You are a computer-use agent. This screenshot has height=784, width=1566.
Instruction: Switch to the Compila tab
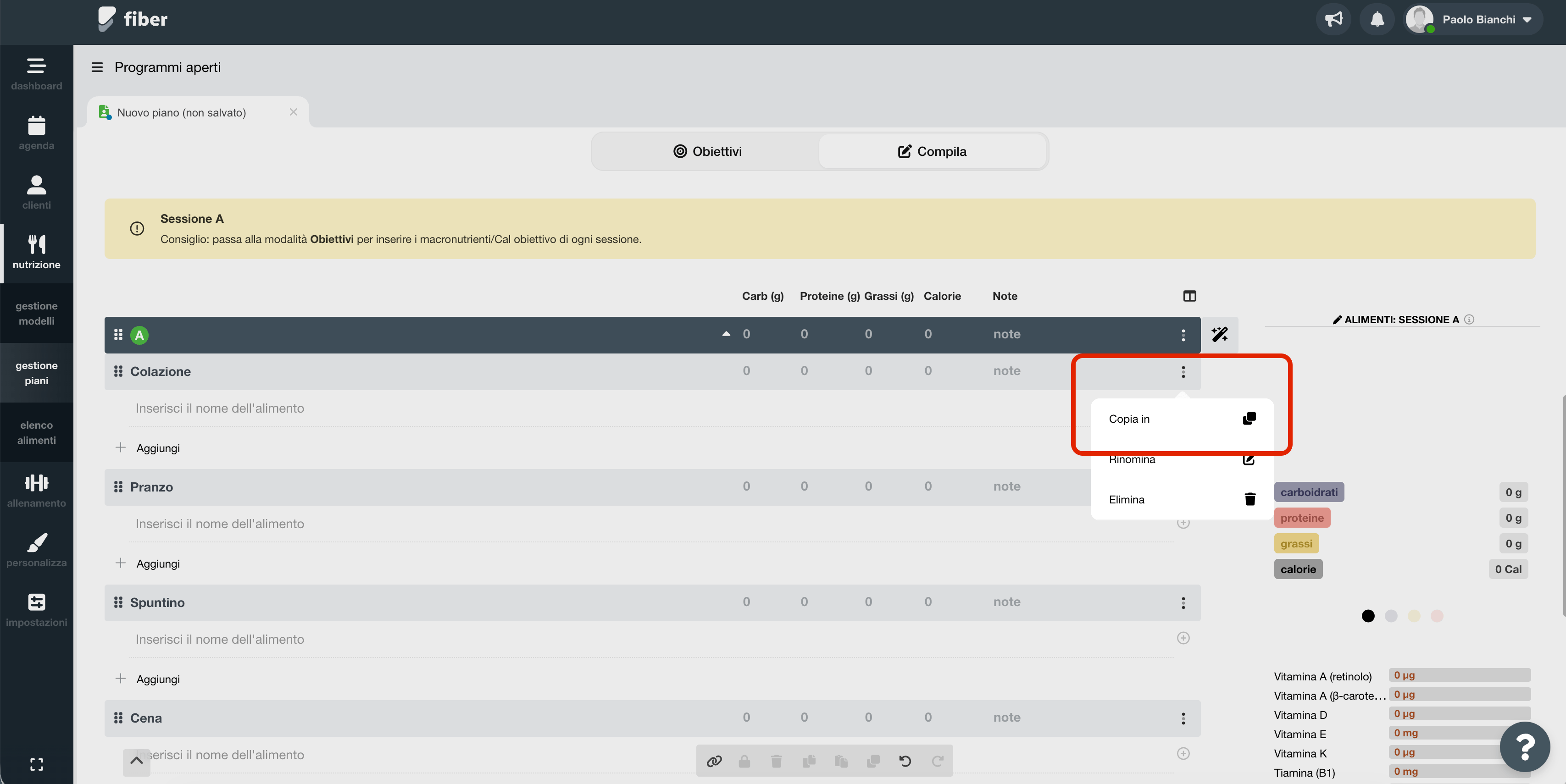click(932, 151)
